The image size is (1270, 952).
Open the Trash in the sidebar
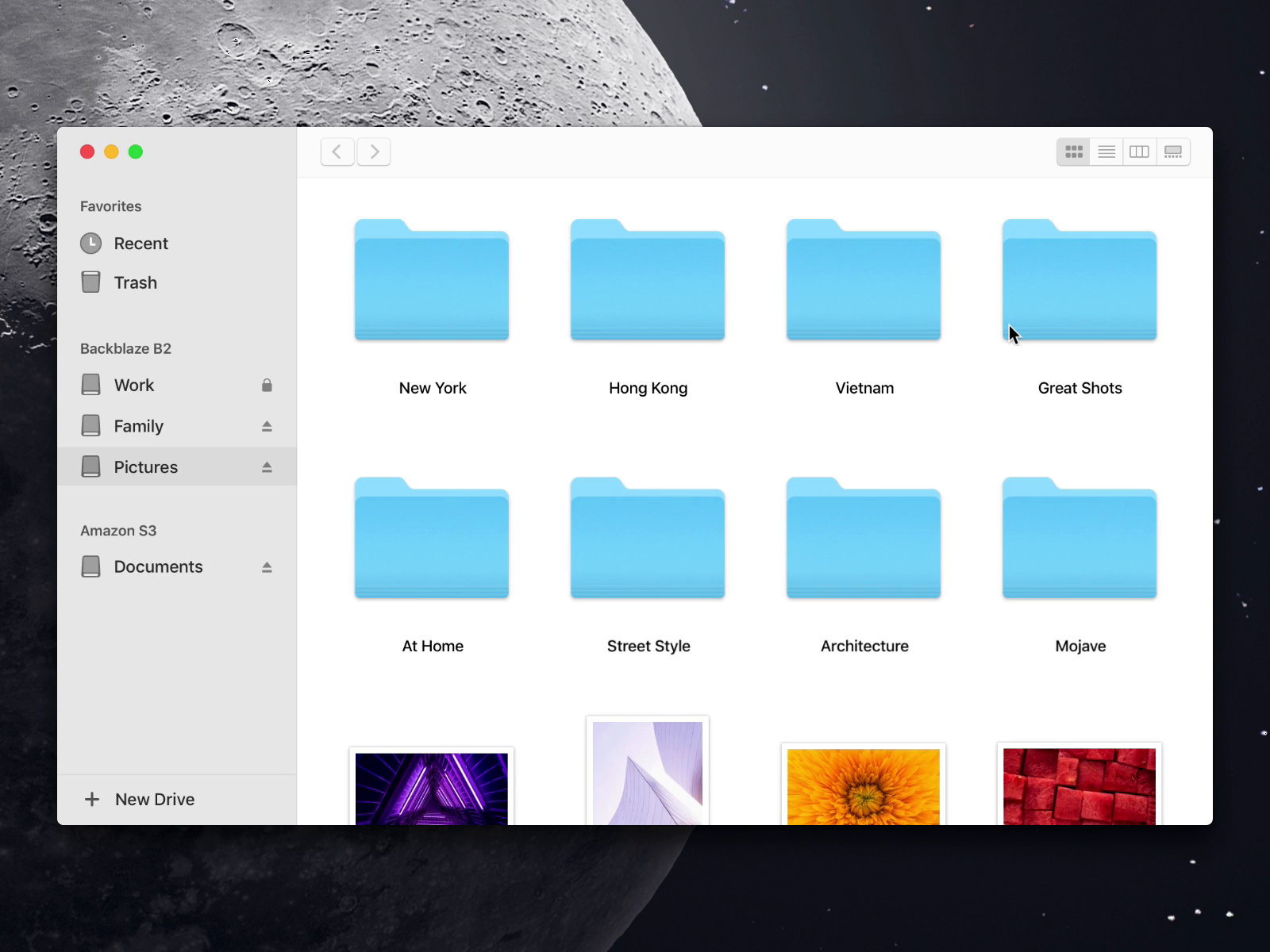coord(135,282)
